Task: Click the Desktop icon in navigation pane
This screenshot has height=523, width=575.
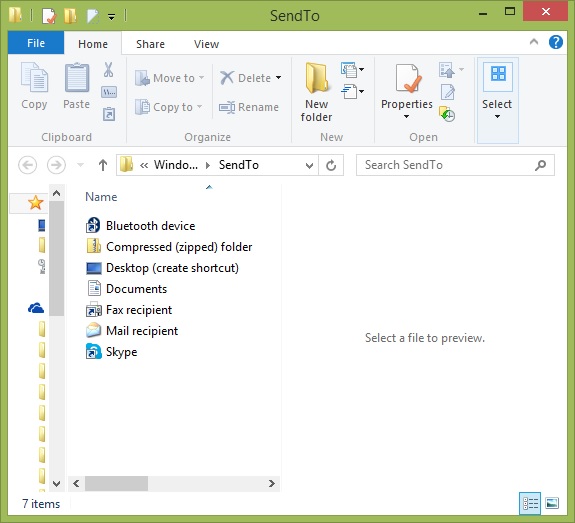Action: [x=42, y=225]
